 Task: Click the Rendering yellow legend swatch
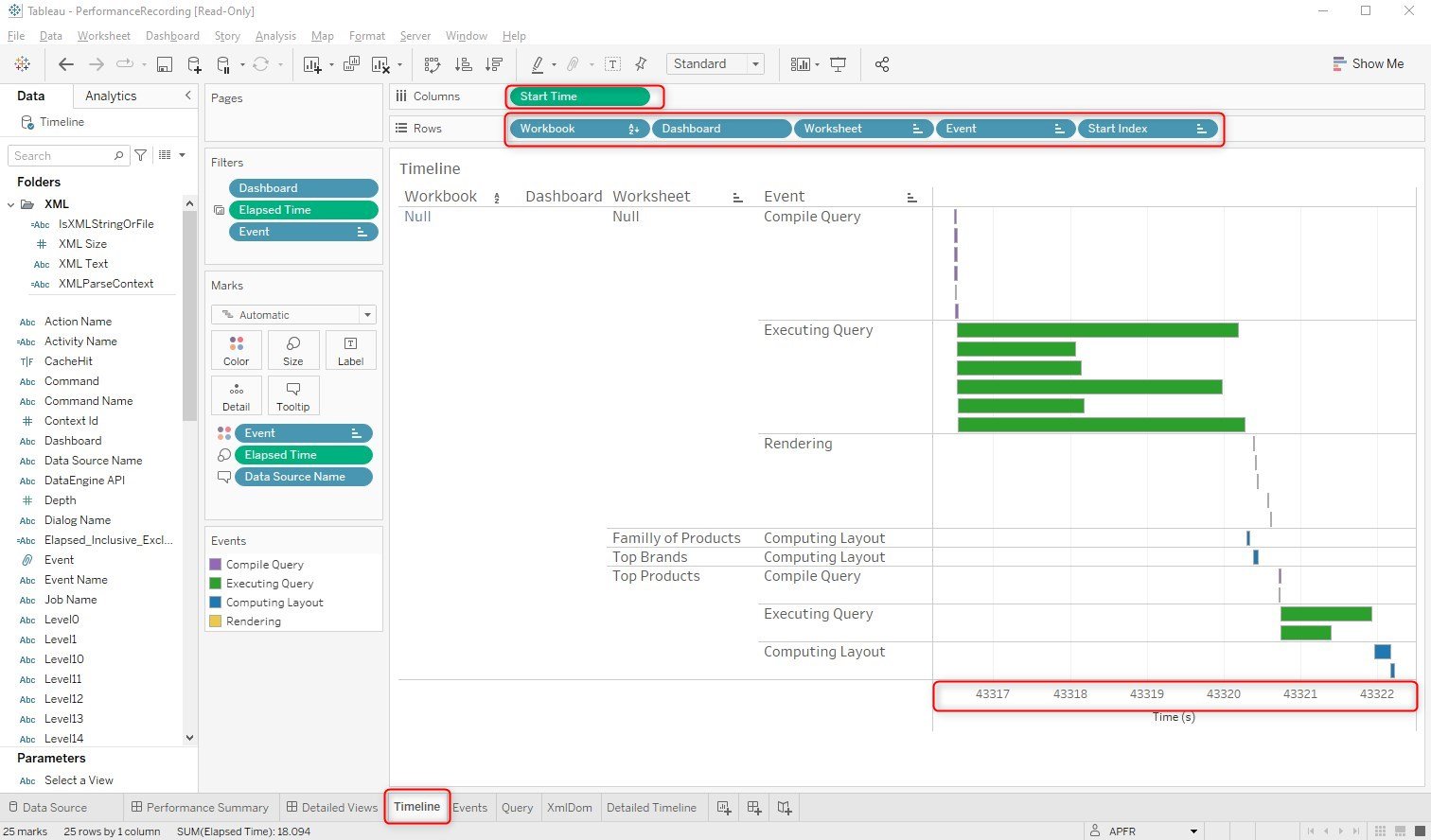(216, 621)
